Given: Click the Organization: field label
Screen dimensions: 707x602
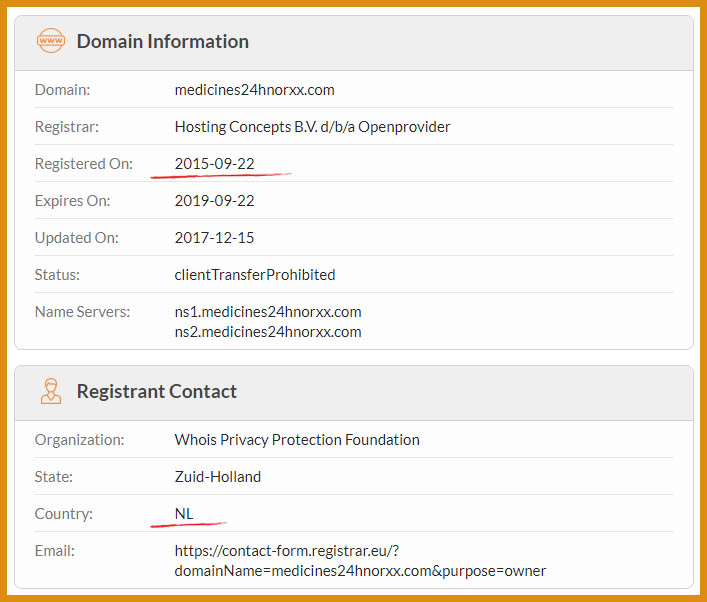Looking at the screenshot, I should click(79, 440).
